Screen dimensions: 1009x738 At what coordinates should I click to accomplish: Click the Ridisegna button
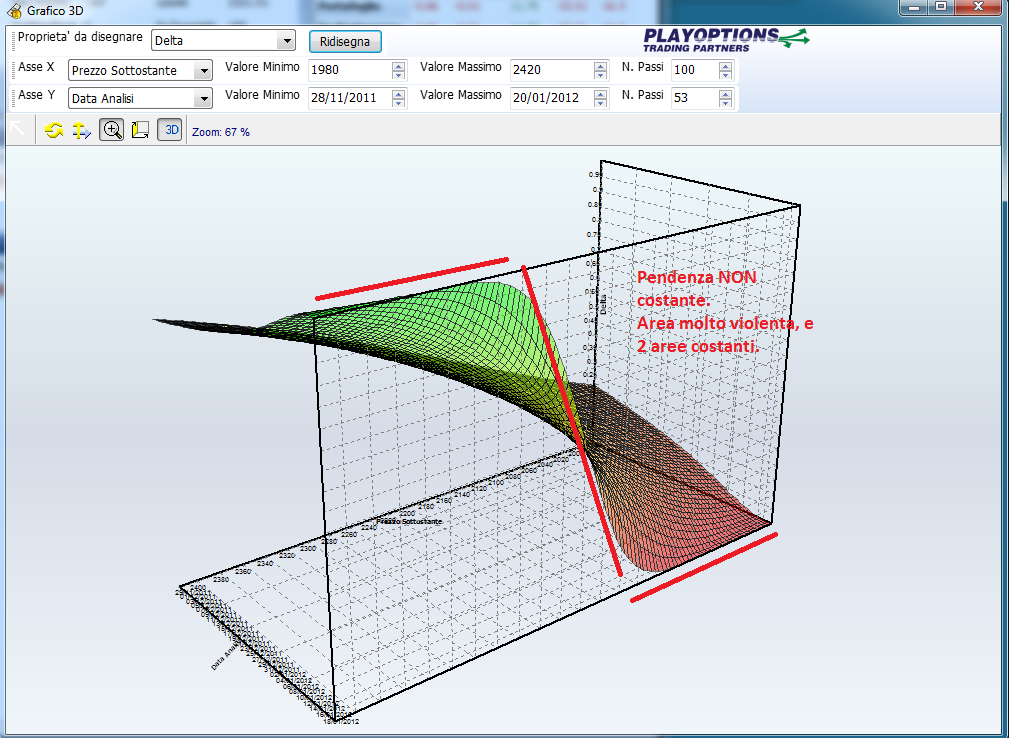click(345, 42)
